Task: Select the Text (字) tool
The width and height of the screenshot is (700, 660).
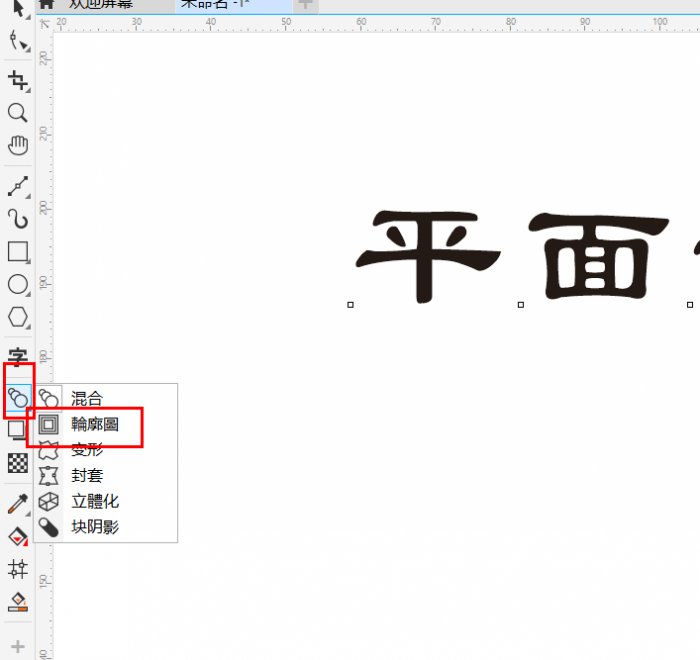Action: click(x=17, y=357)
